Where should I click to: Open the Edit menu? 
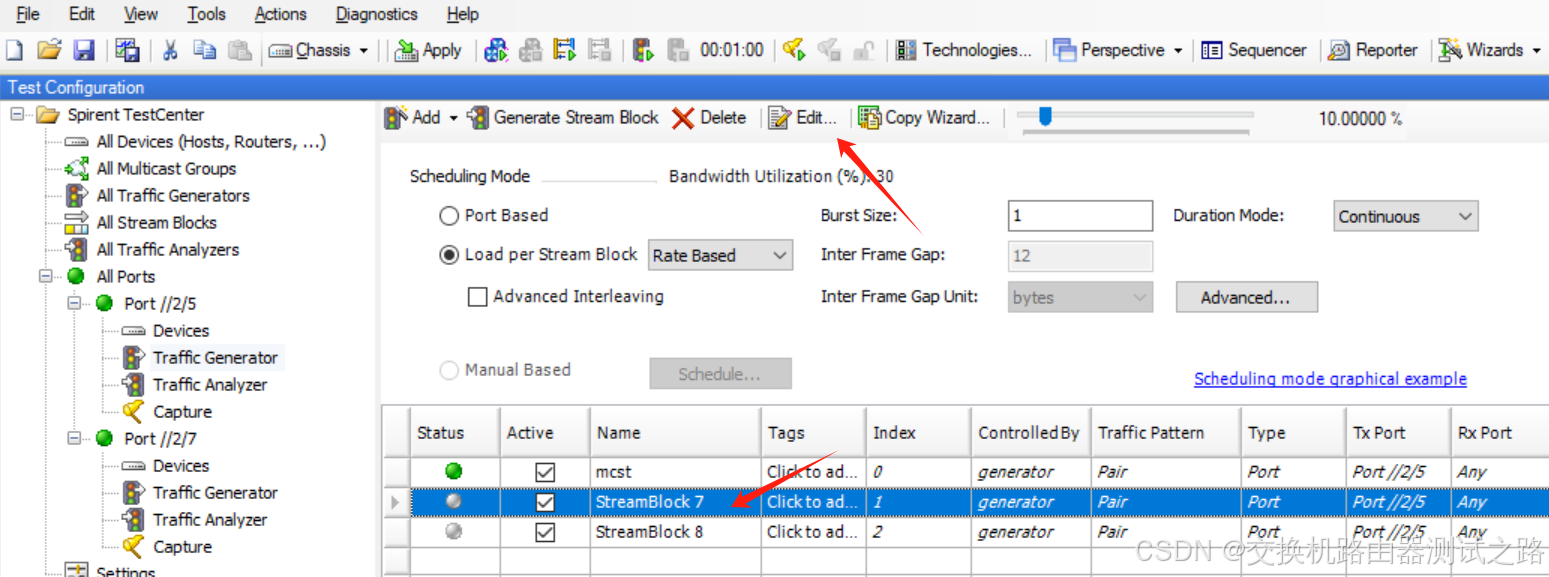click(x=82, y=14)
